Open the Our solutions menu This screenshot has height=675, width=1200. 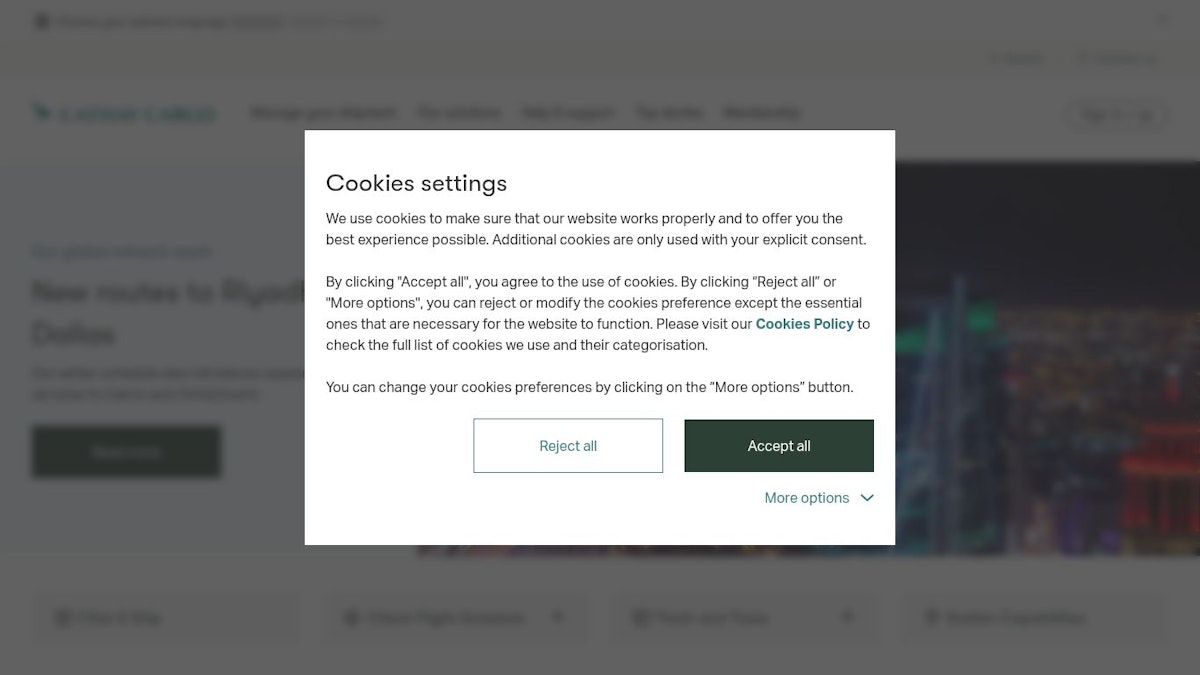coord(459,113)
